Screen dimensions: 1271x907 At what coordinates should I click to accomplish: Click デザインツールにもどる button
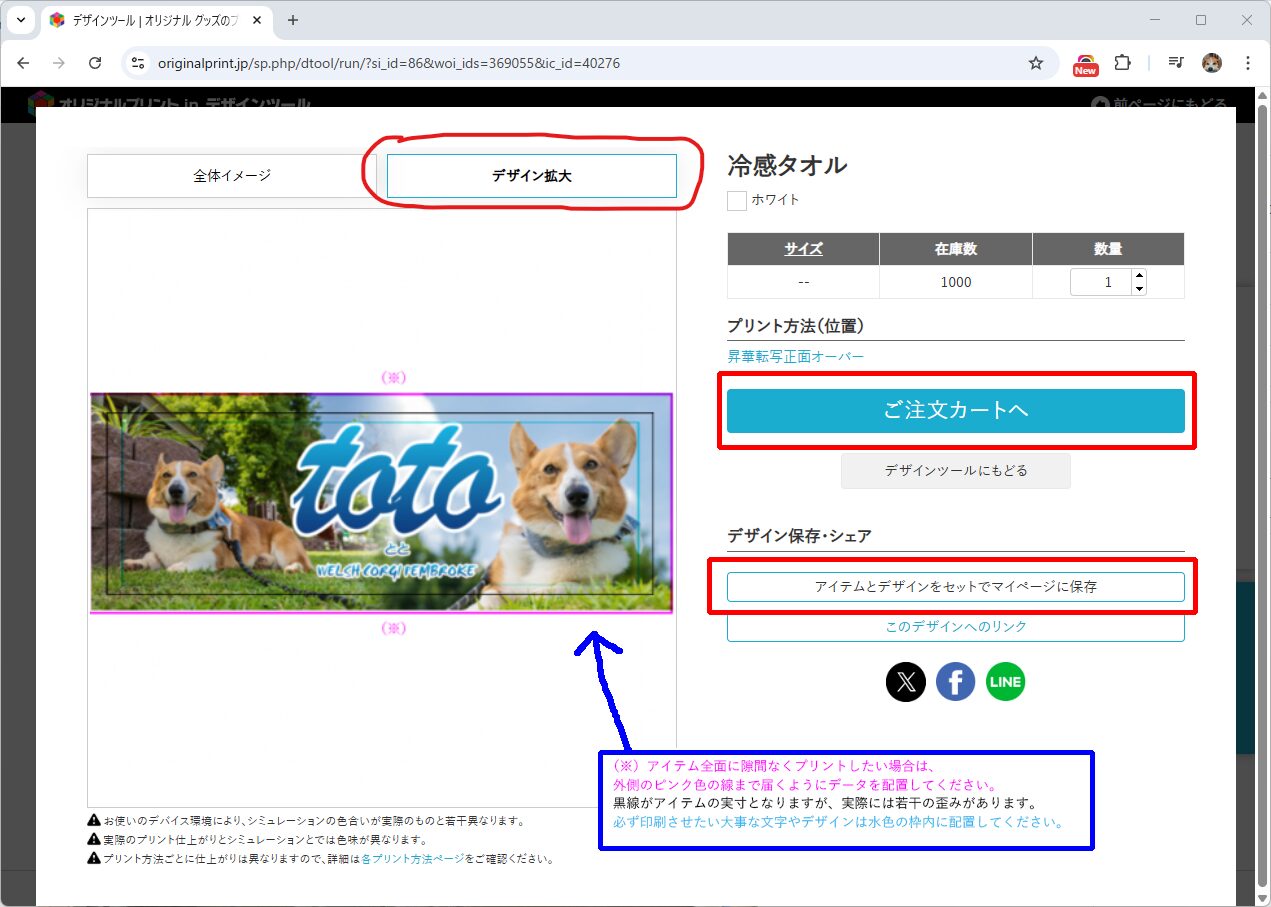click(955, 471)
